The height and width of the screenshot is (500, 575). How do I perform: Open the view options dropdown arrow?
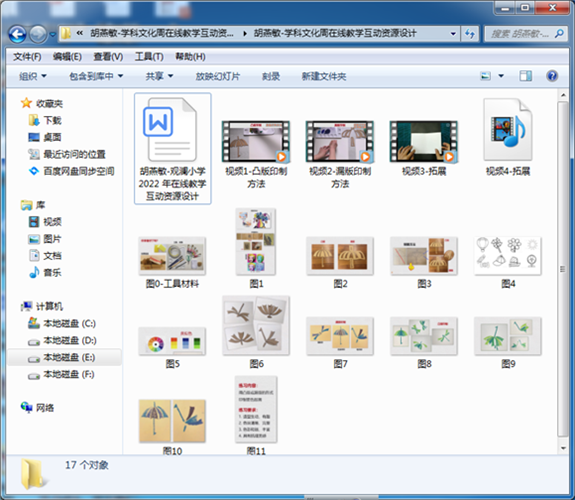pos(501,76)
